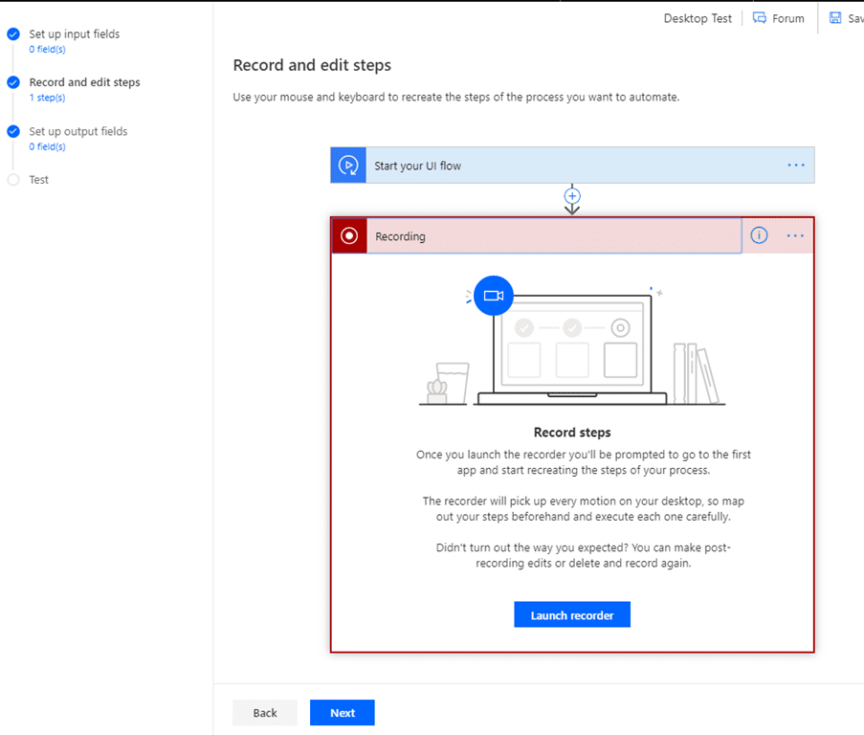The width and height of the screenshot is (864, 735).
Task: Switch to the Set up output fields step
Action: [78, 131]
